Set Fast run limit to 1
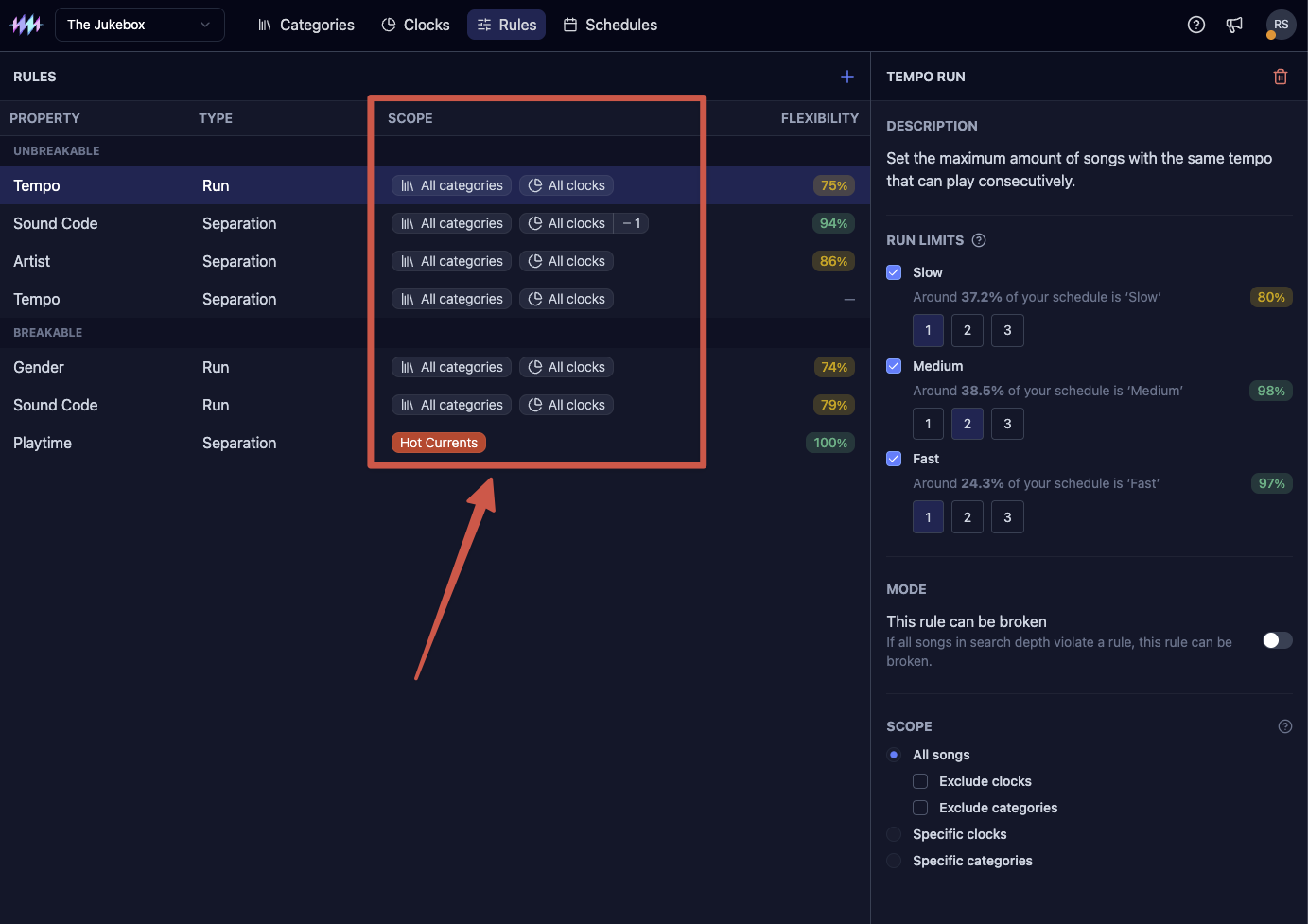Screen dimensions: 1308x924 point(928,517)
